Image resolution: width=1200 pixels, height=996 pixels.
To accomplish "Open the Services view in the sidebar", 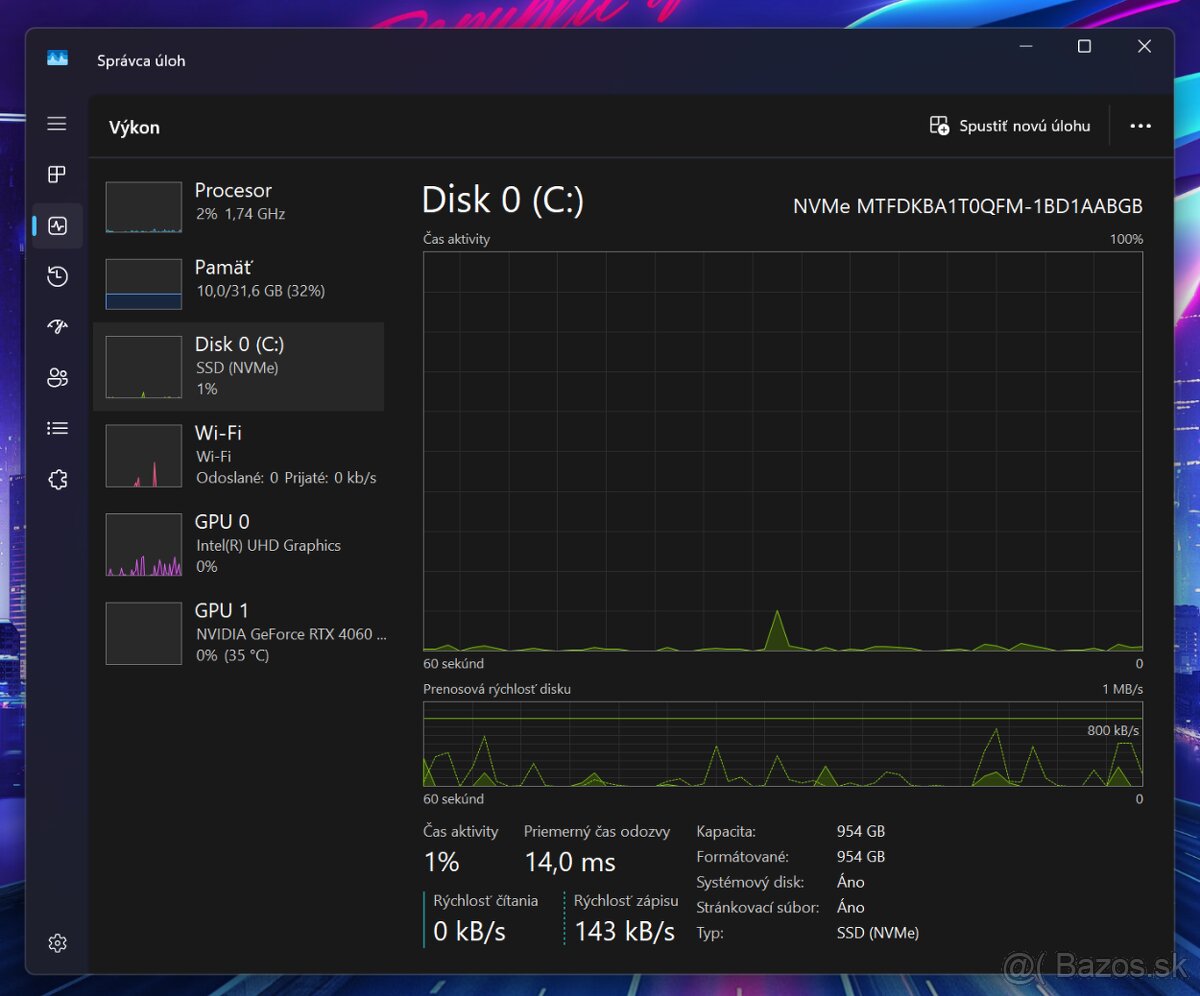I will [57, 479].
